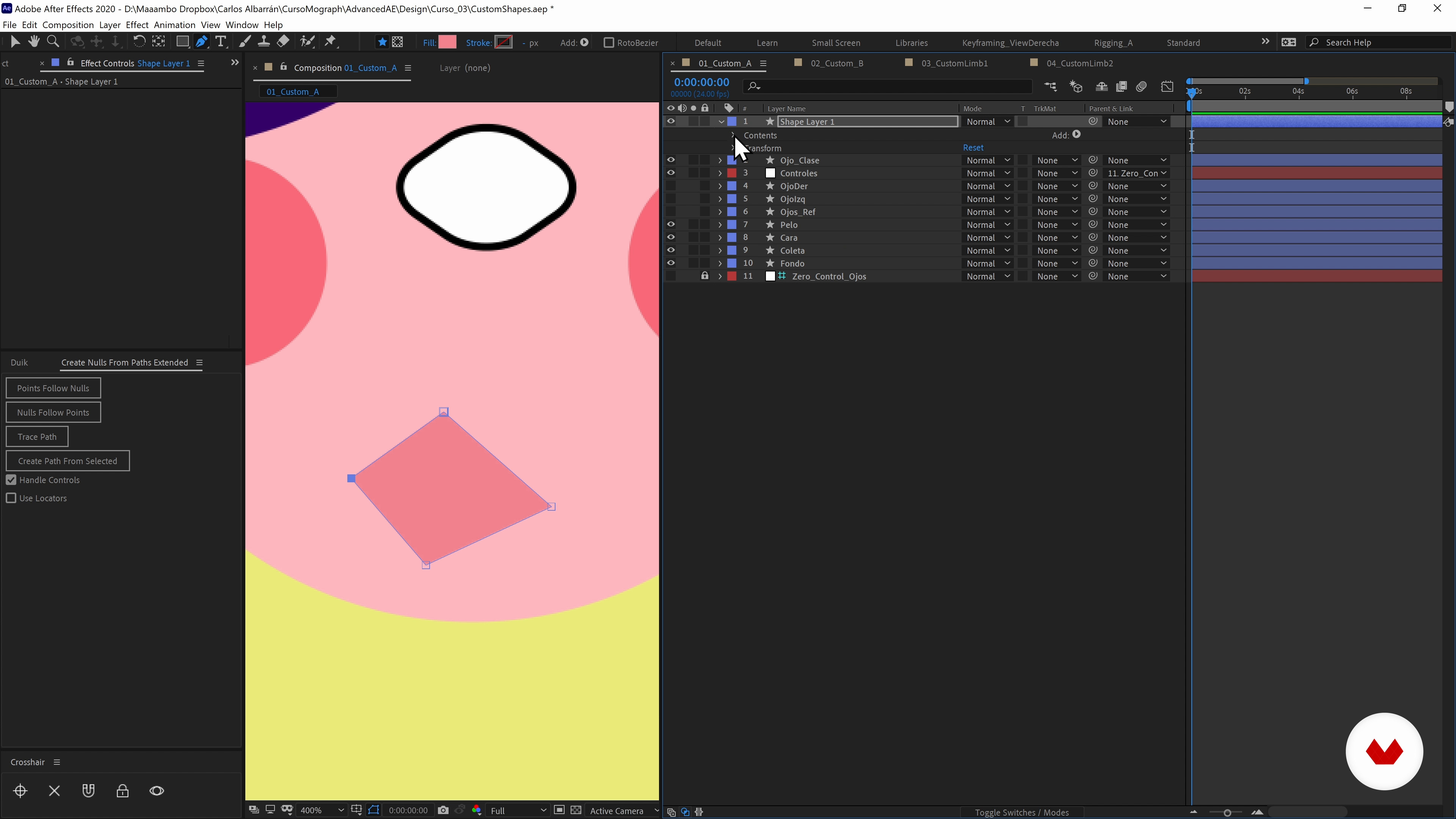Select the Selection arrow tool
This screenshot has width=1456, height=819.
[x=15, y=42]
